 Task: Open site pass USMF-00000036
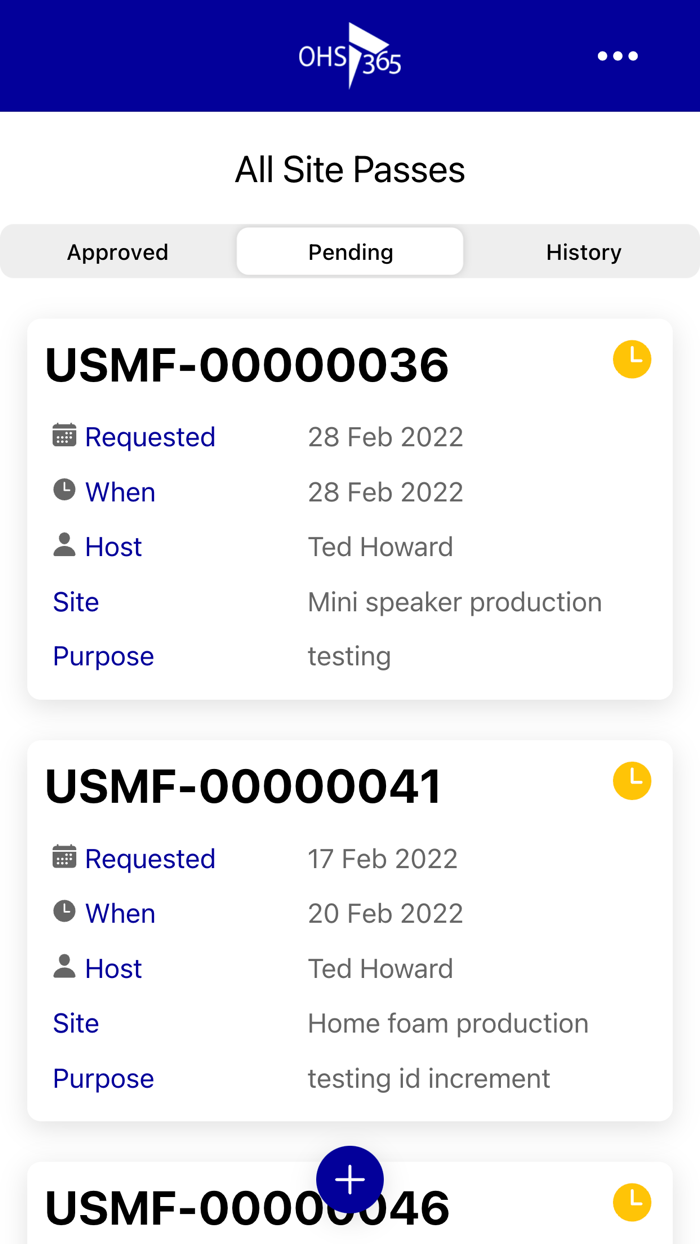247,365
